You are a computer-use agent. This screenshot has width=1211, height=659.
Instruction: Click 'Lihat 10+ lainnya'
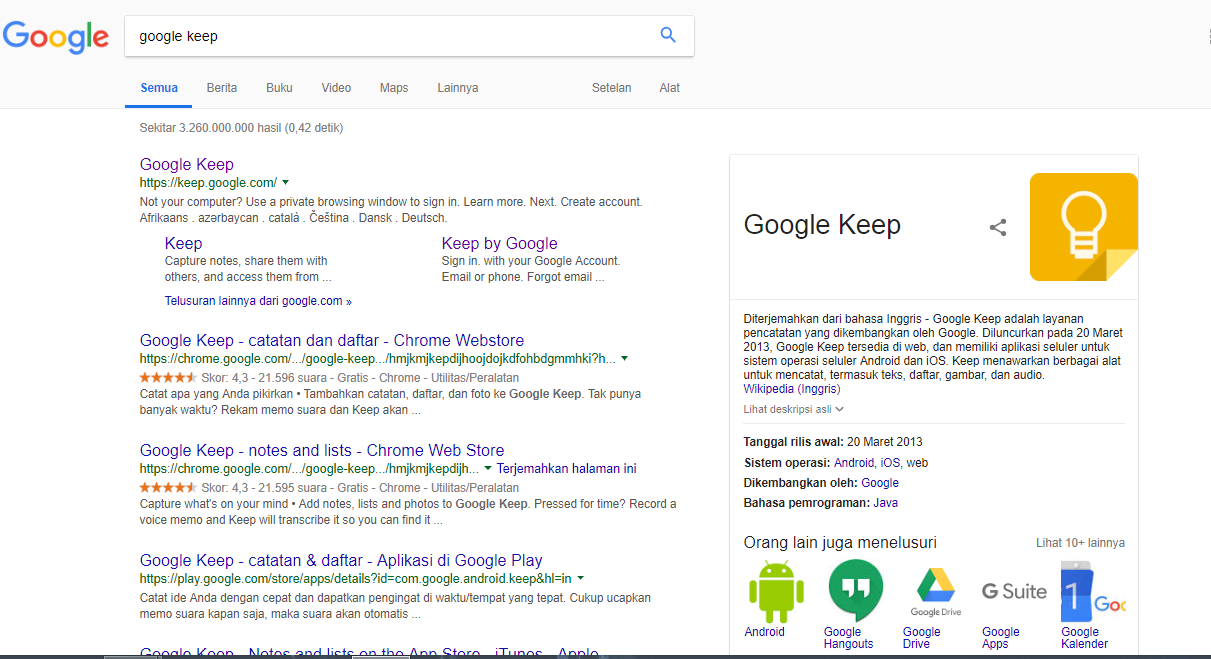coord(1080,543)
